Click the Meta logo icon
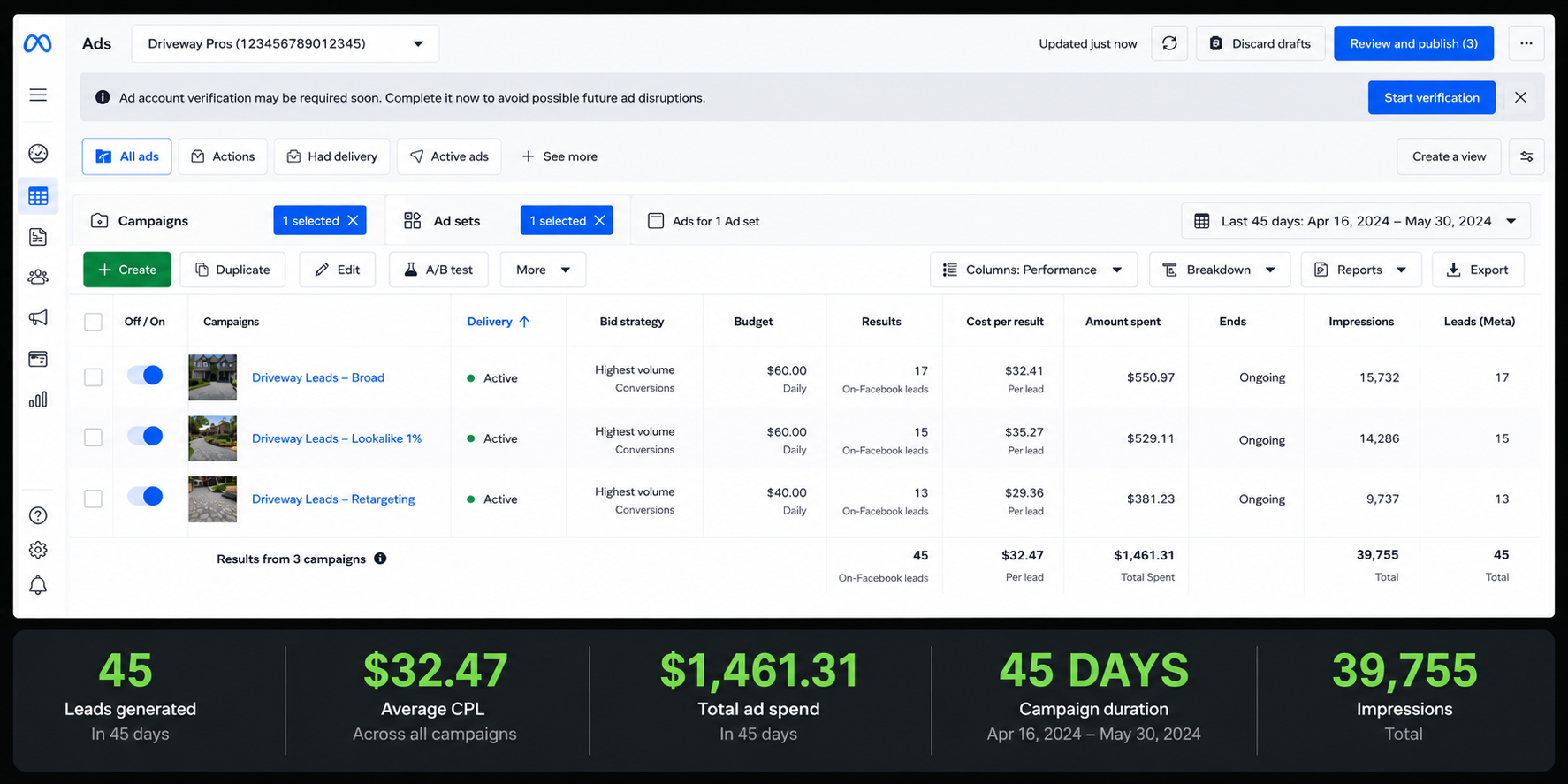1568x784 pixels. tap(37, 43)
